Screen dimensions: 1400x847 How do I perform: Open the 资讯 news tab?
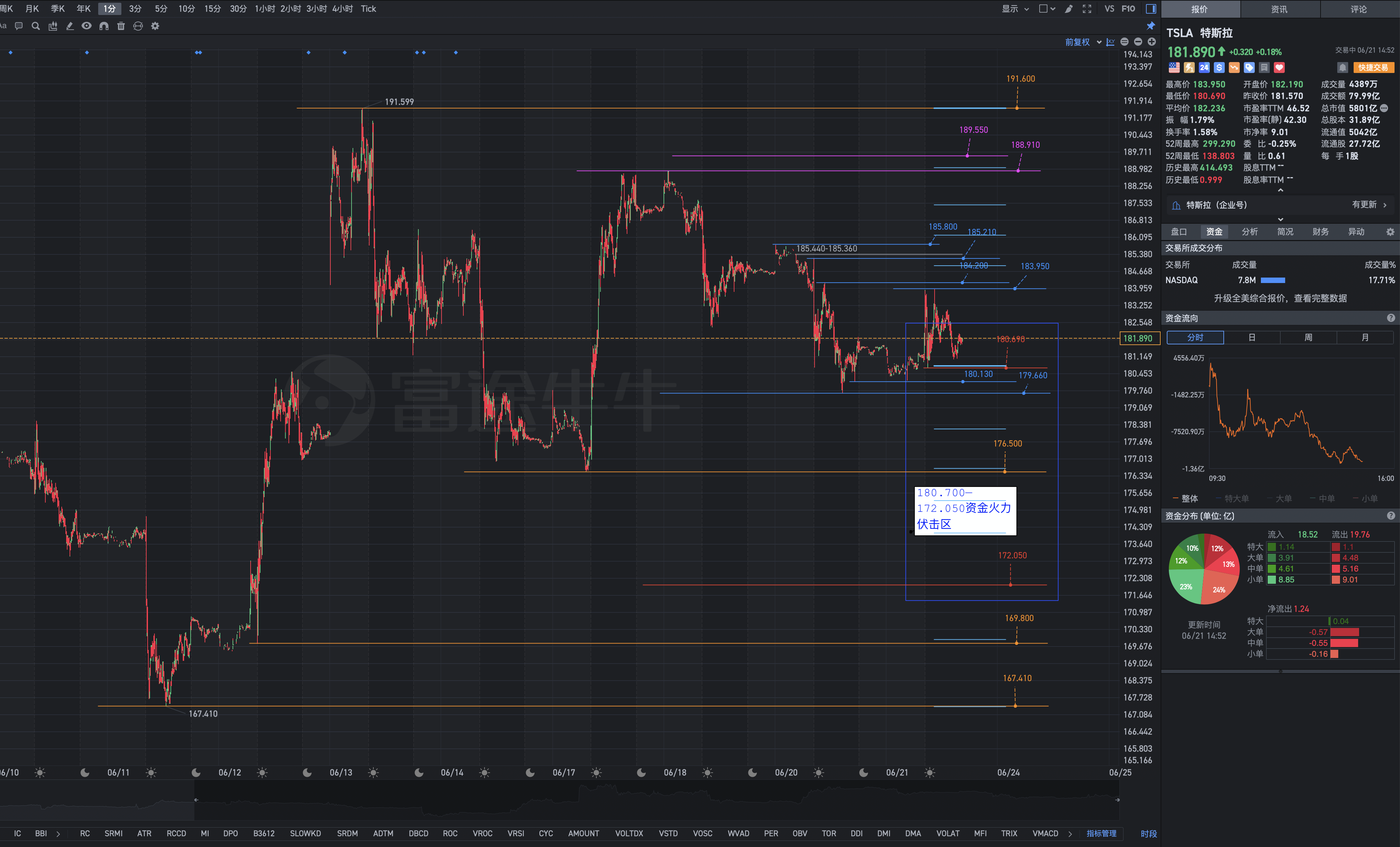pyautogui.click(x=1280, y=9)
